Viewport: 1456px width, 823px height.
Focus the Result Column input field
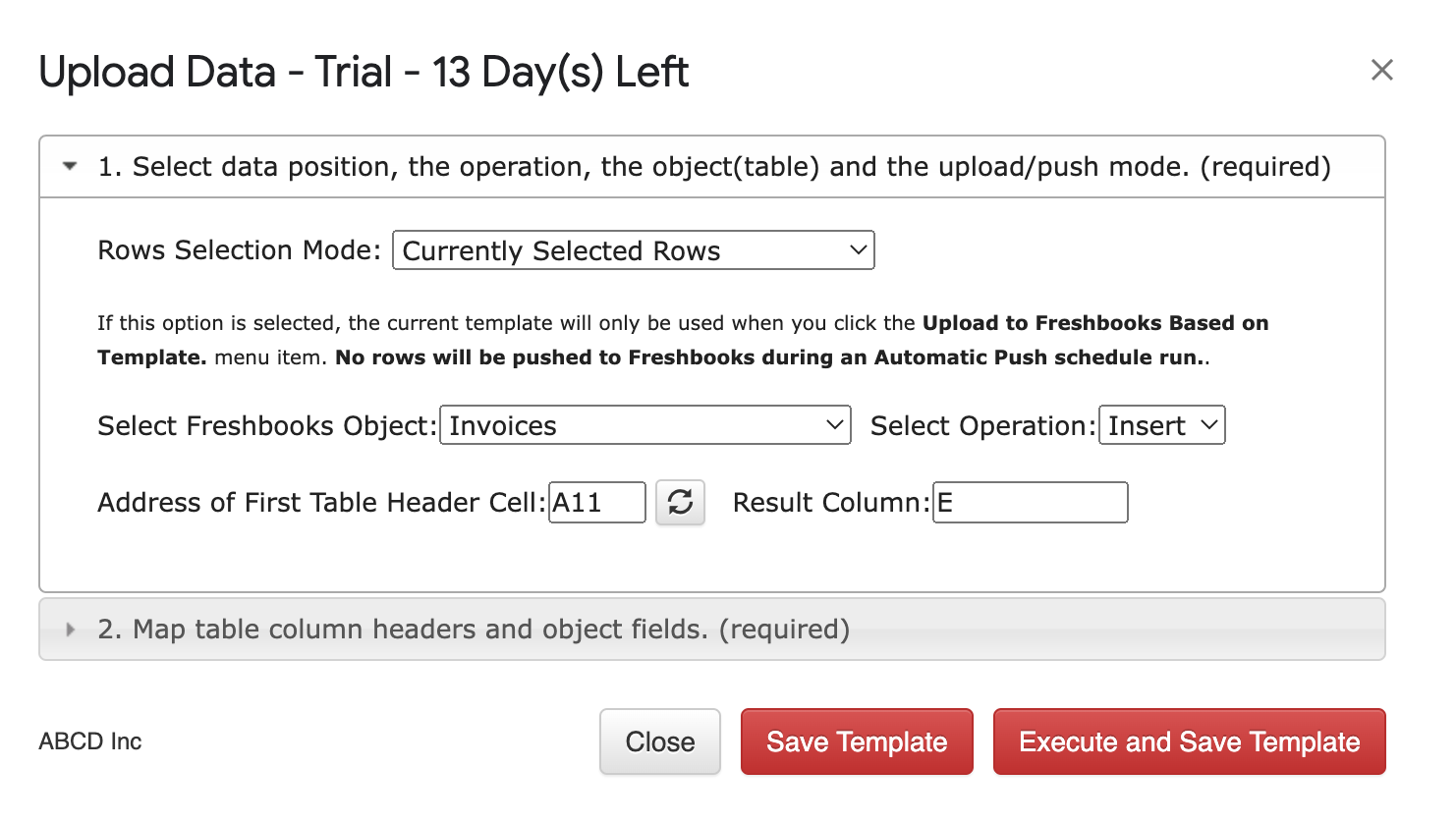pos(1031,503)
